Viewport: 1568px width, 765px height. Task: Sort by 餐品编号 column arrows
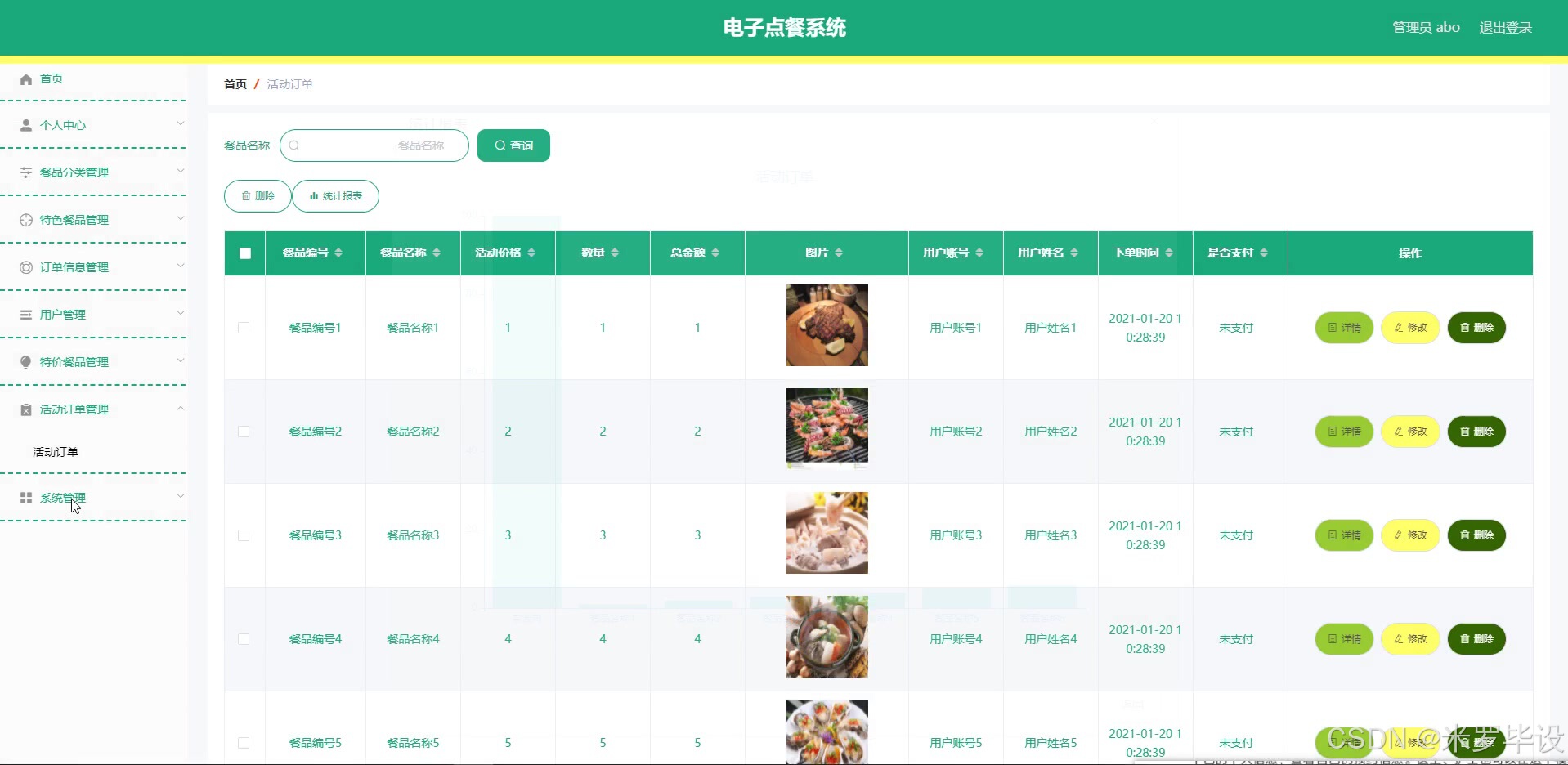(x=338, y=253)
